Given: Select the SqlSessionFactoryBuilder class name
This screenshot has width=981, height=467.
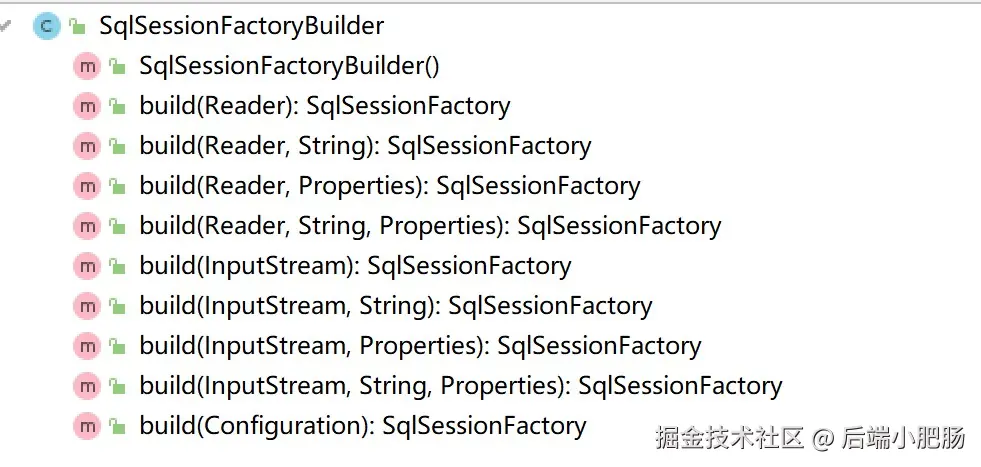Looking at the screenshot, I should pos(241,26).
